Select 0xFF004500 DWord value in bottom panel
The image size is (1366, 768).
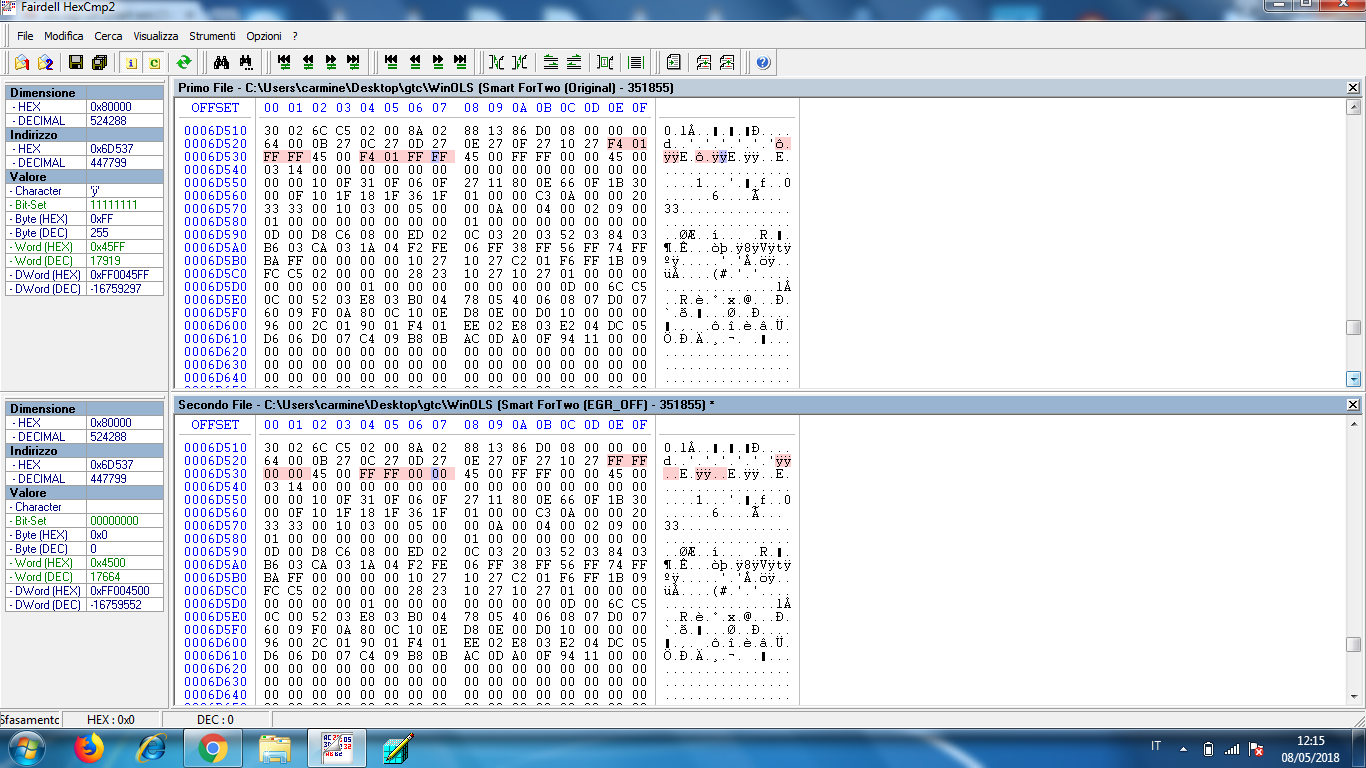coord(125,591)
